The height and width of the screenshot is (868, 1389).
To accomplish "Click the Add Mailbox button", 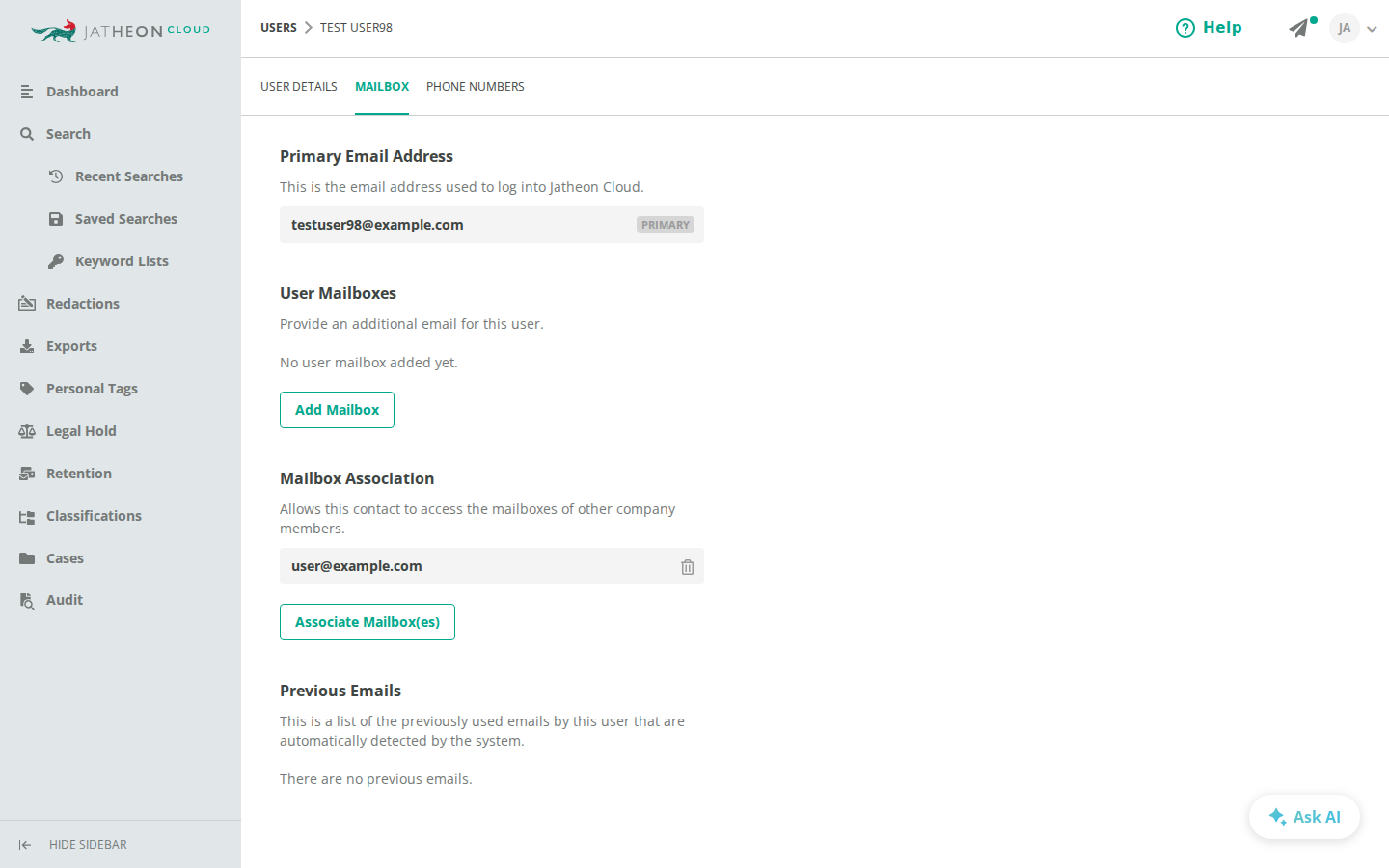I will [337, 410].
